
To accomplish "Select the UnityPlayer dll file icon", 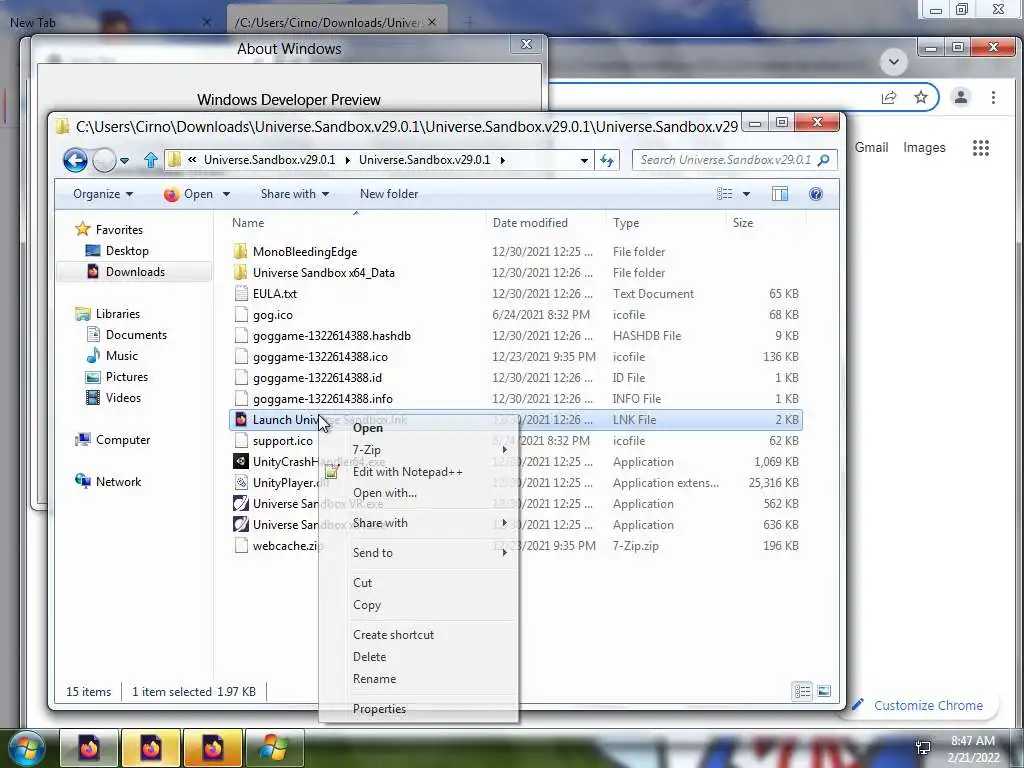I will pyautogui.click(x=241, y=483).
